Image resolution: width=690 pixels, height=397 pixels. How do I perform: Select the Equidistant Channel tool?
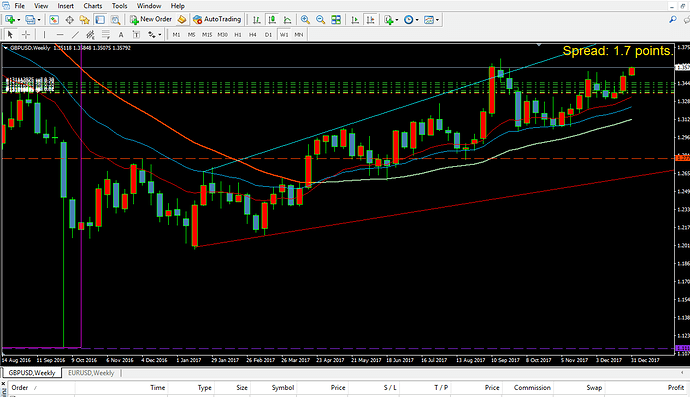tap(90, 34)
